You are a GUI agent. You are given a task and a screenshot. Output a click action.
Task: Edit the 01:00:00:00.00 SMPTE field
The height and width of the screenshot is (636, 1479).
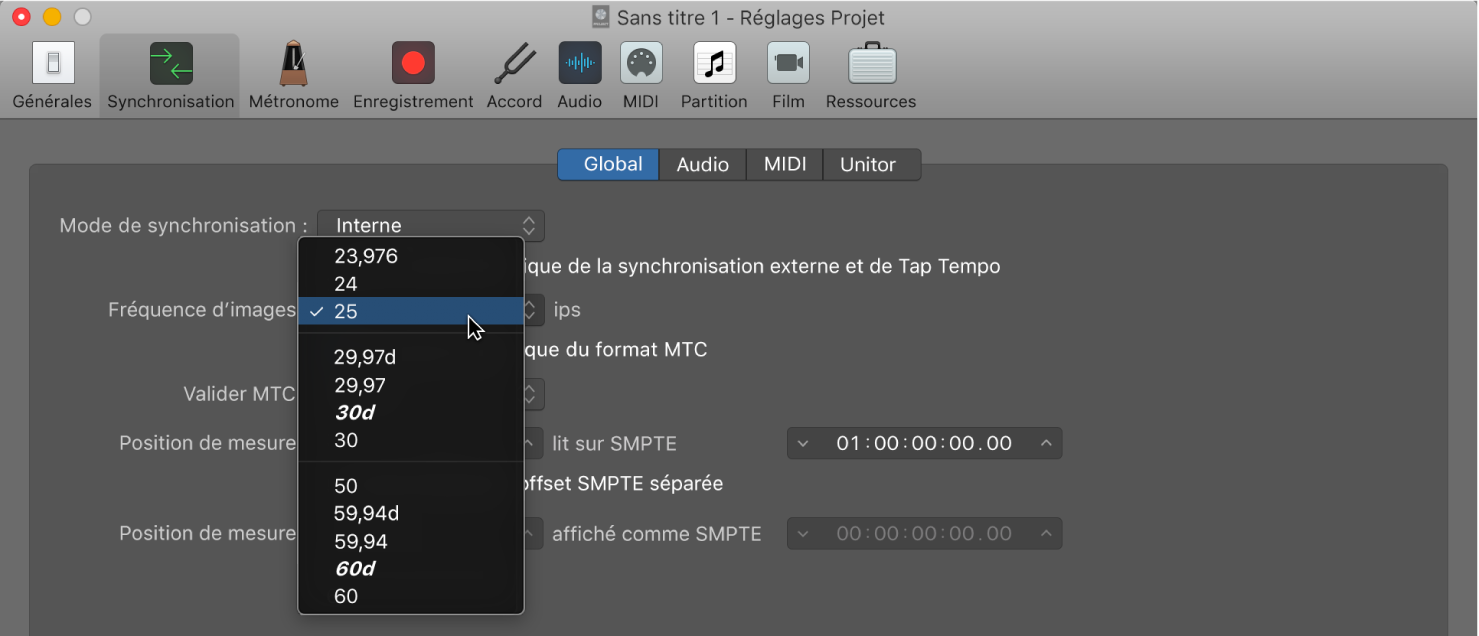coord(924,444)
